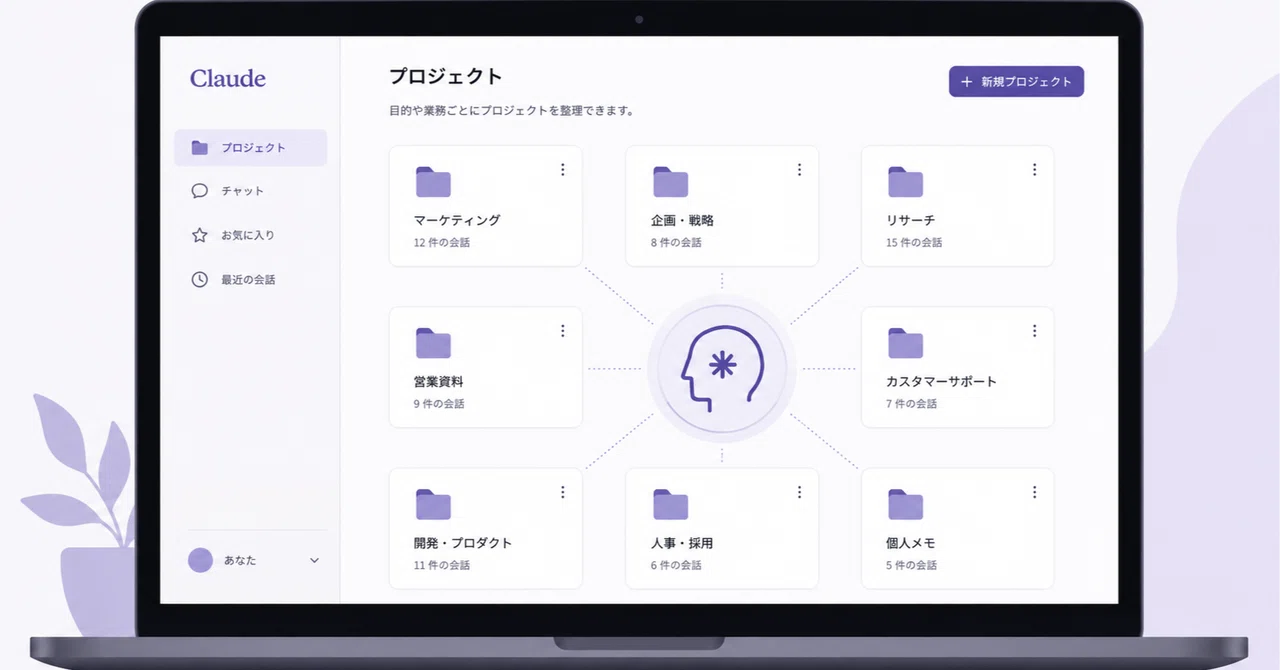Image resolution: width=1280 pixels, height=670 pixels.
Task: Open the 個人メモ card's three-dot menu
Action: coord(1034,492)
